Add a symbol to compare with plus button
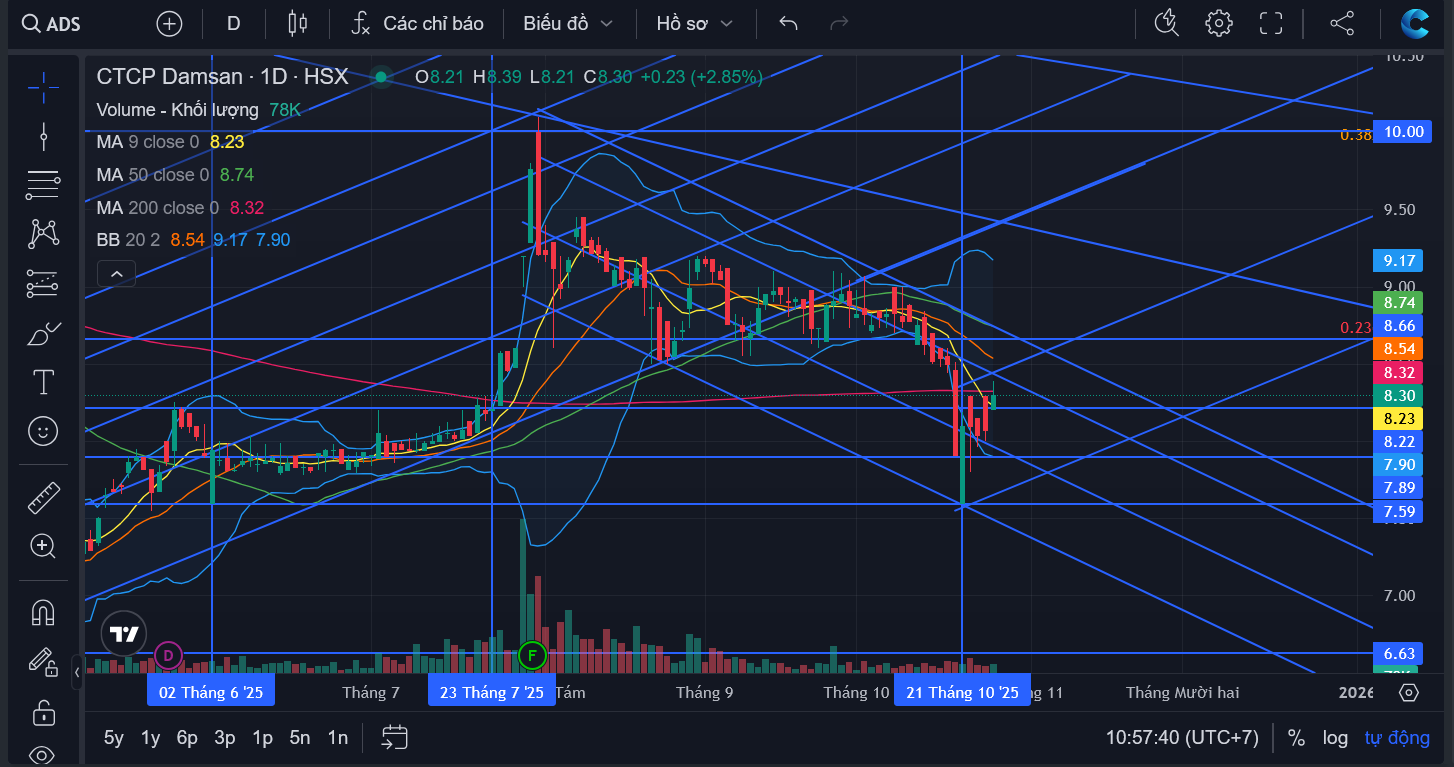This screenshot has height=767, width=1454. pyautogui.click(x=169, y=23)
